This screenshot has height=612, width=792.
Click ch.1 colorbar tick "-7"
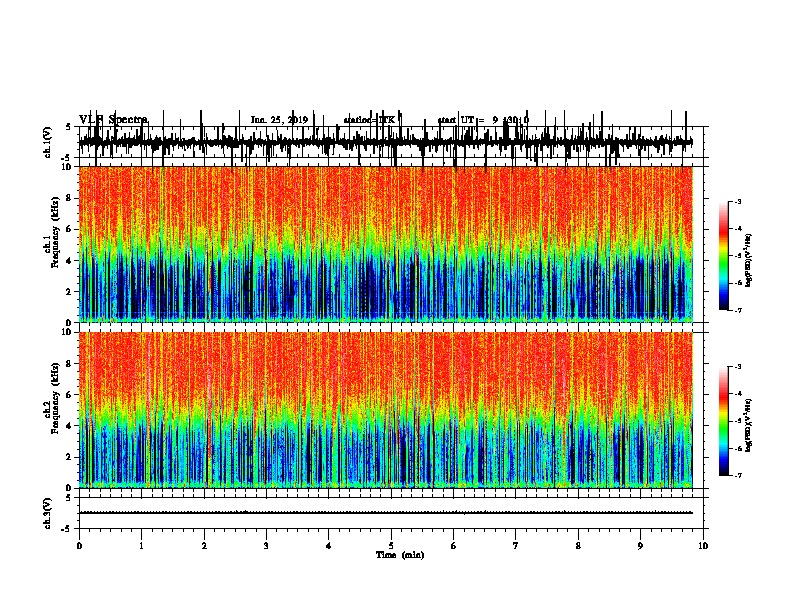(x=737, y=310)
